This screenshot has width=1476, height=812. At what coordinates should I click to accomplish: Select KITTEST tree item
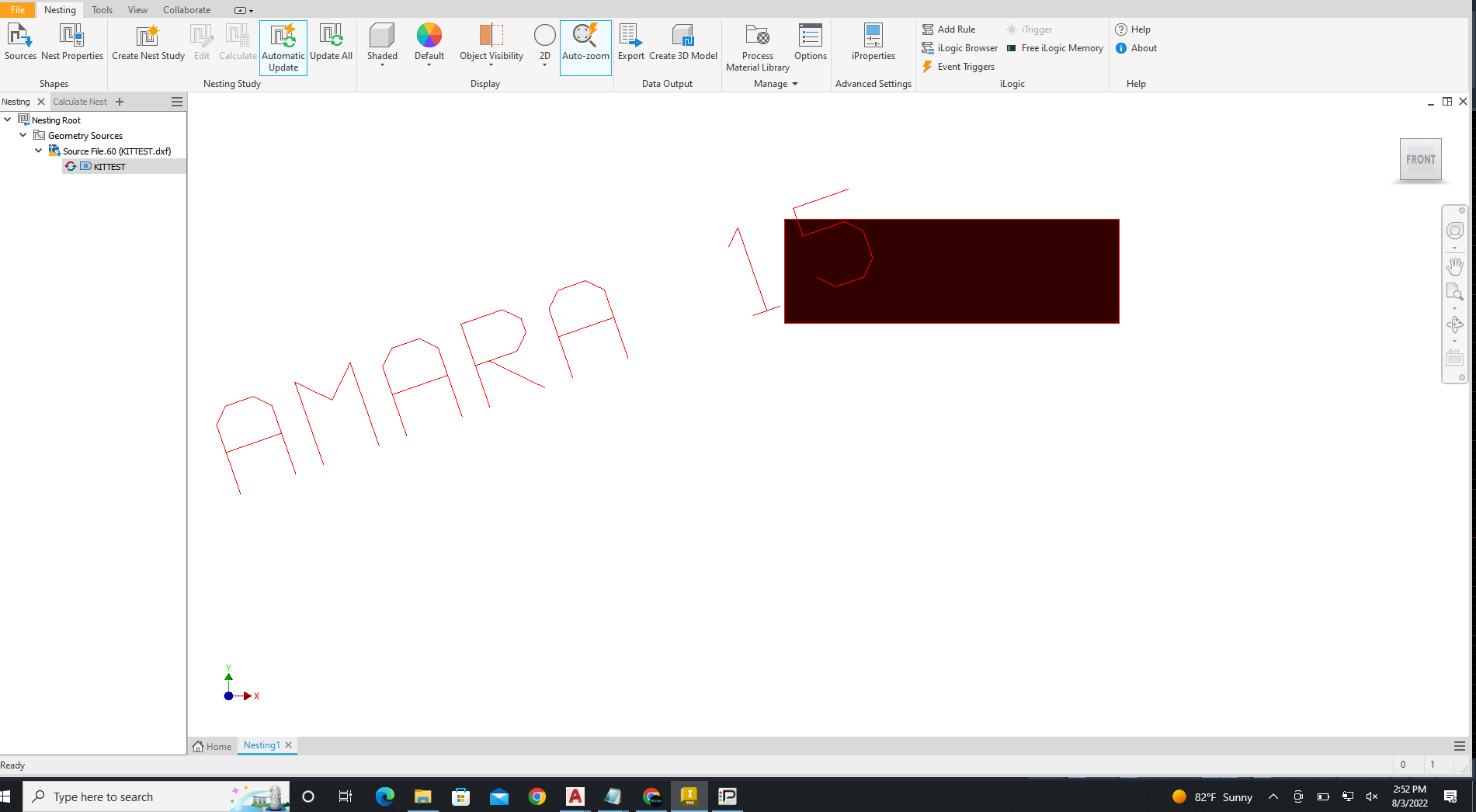[x=109, y=167]
